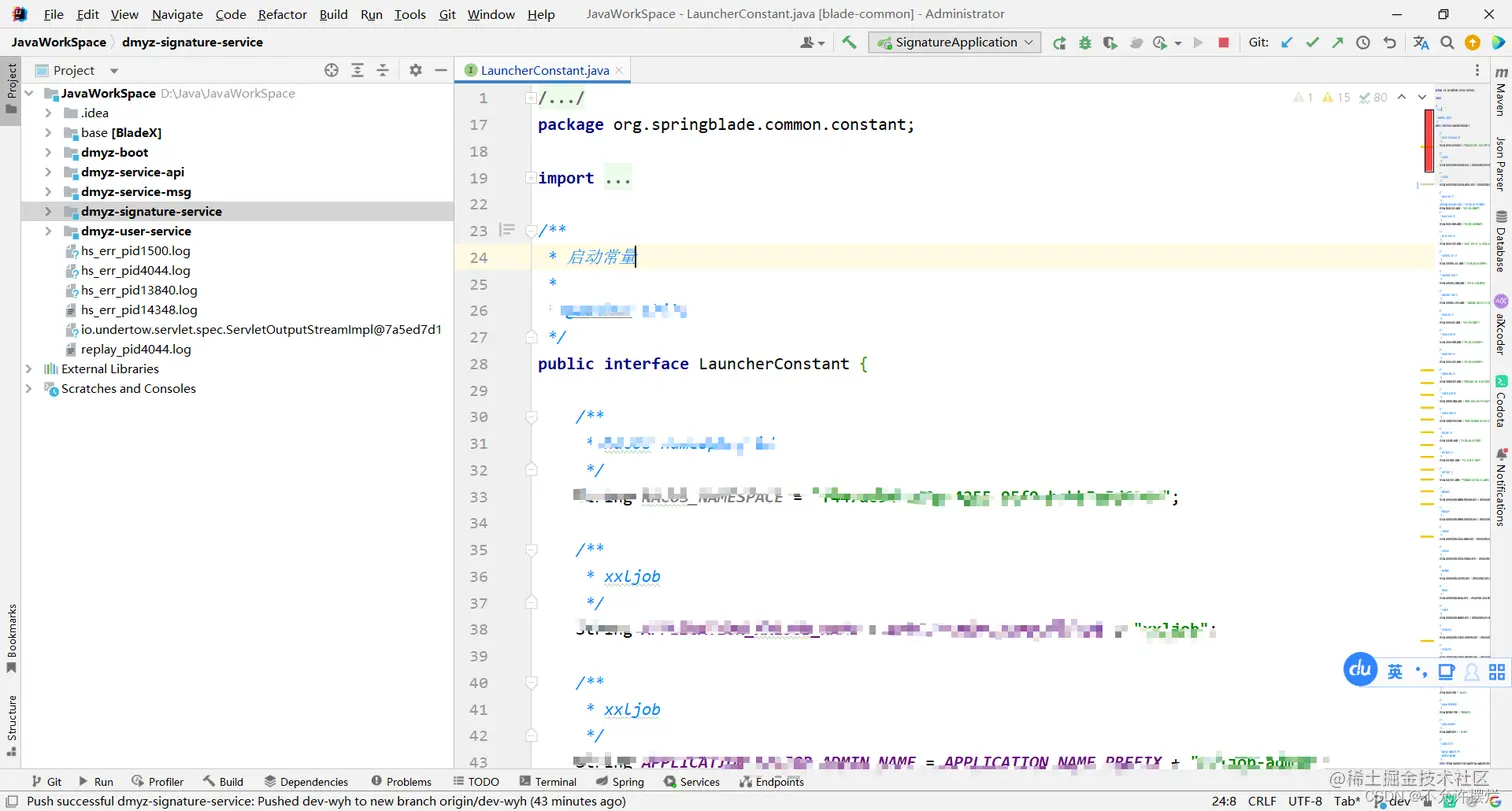This screenshot has width=1512, height=811.
Task: Open the Refactor menu
Action: pyautogui.click(x=282, y=14)
